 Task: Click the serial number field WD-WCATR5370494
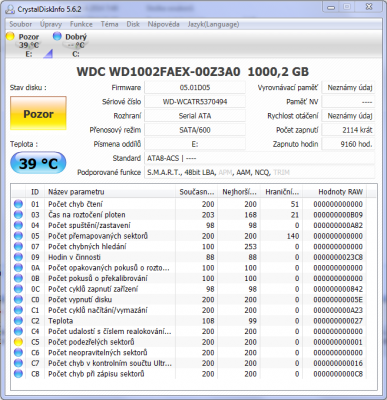point(195,102)
